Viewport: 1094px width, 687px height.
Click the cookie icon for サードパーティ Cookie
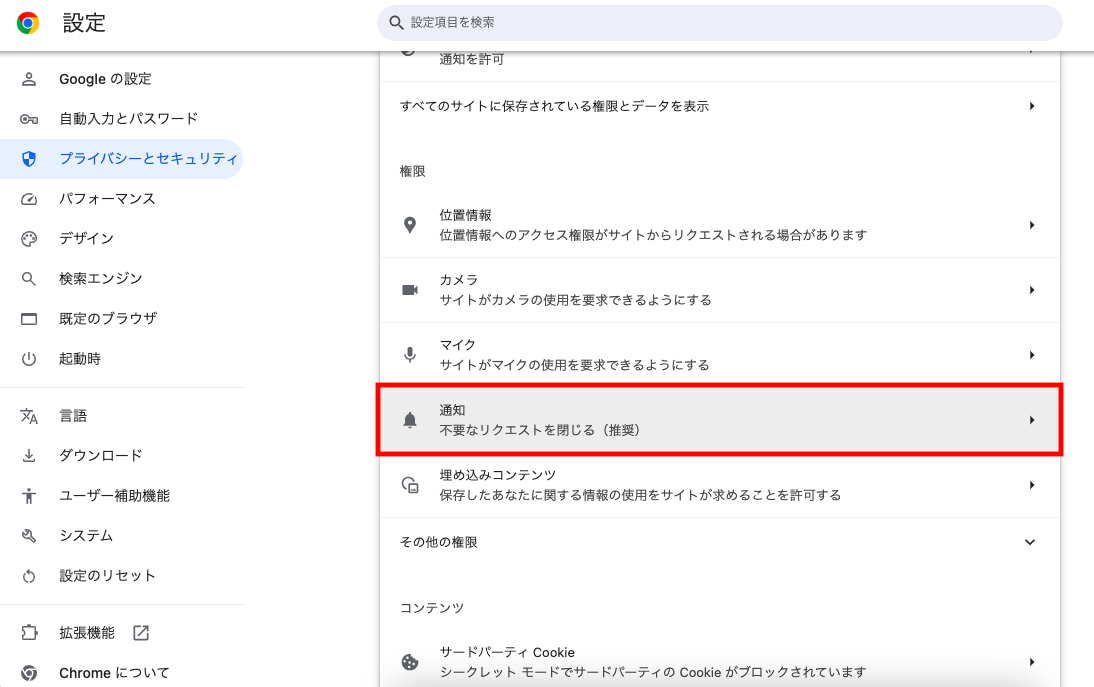(x=409, y=662)
